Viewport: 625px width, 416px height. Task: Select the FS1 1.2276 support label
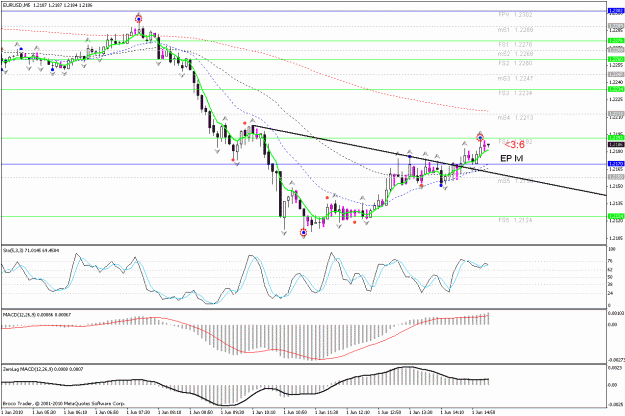click(x=515, y=45)
